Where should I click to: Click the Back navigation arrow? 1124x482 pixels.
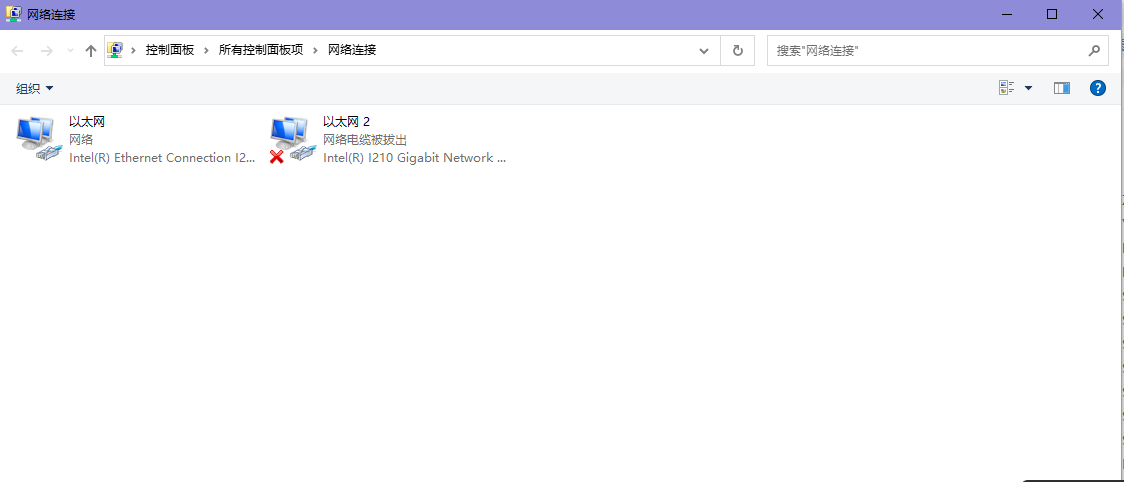[x=17, y=50]
